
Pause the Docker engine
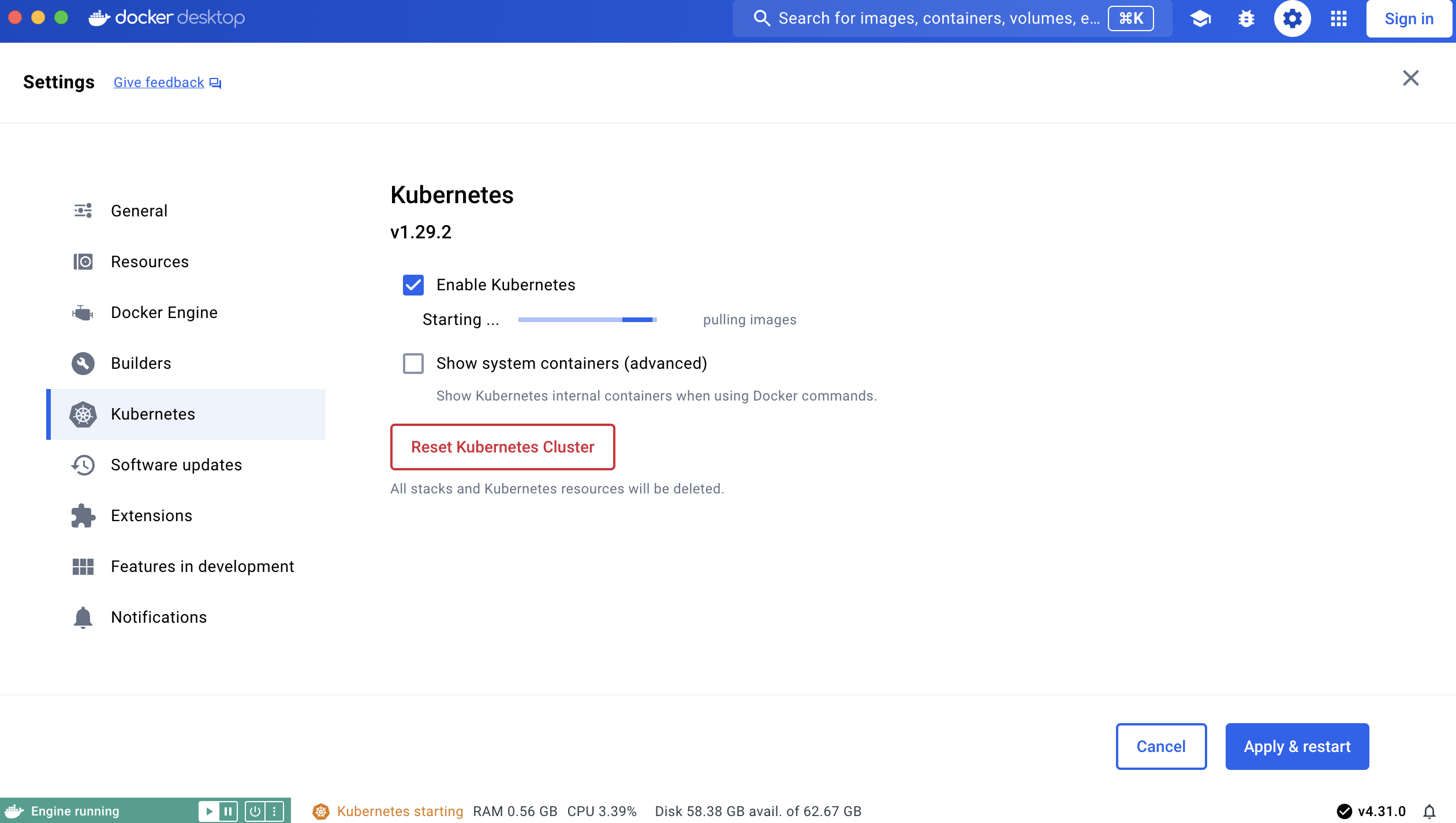[x=228, y=811]
